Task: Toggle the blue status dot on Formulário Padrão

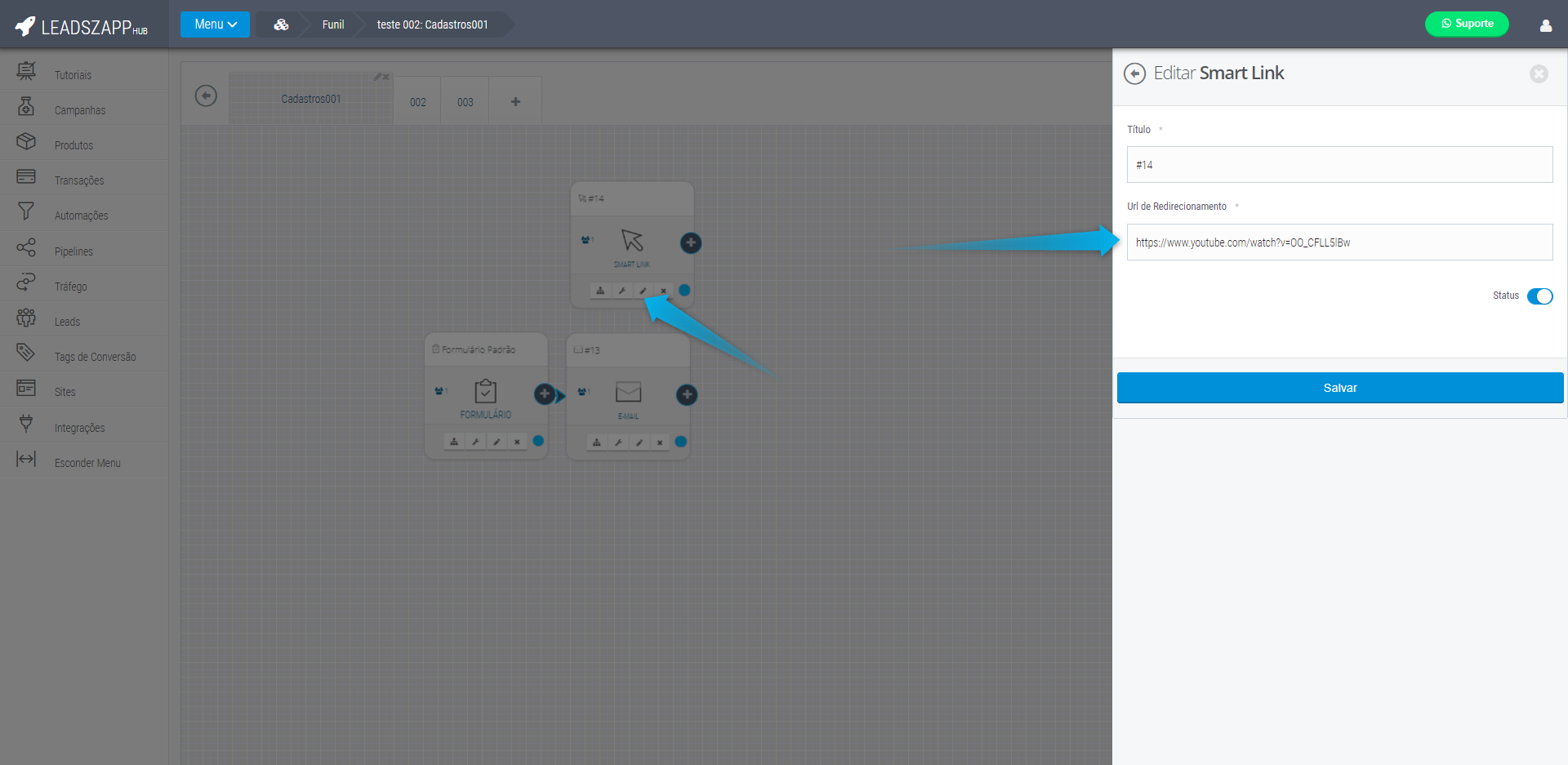Action: pos(538,441)
